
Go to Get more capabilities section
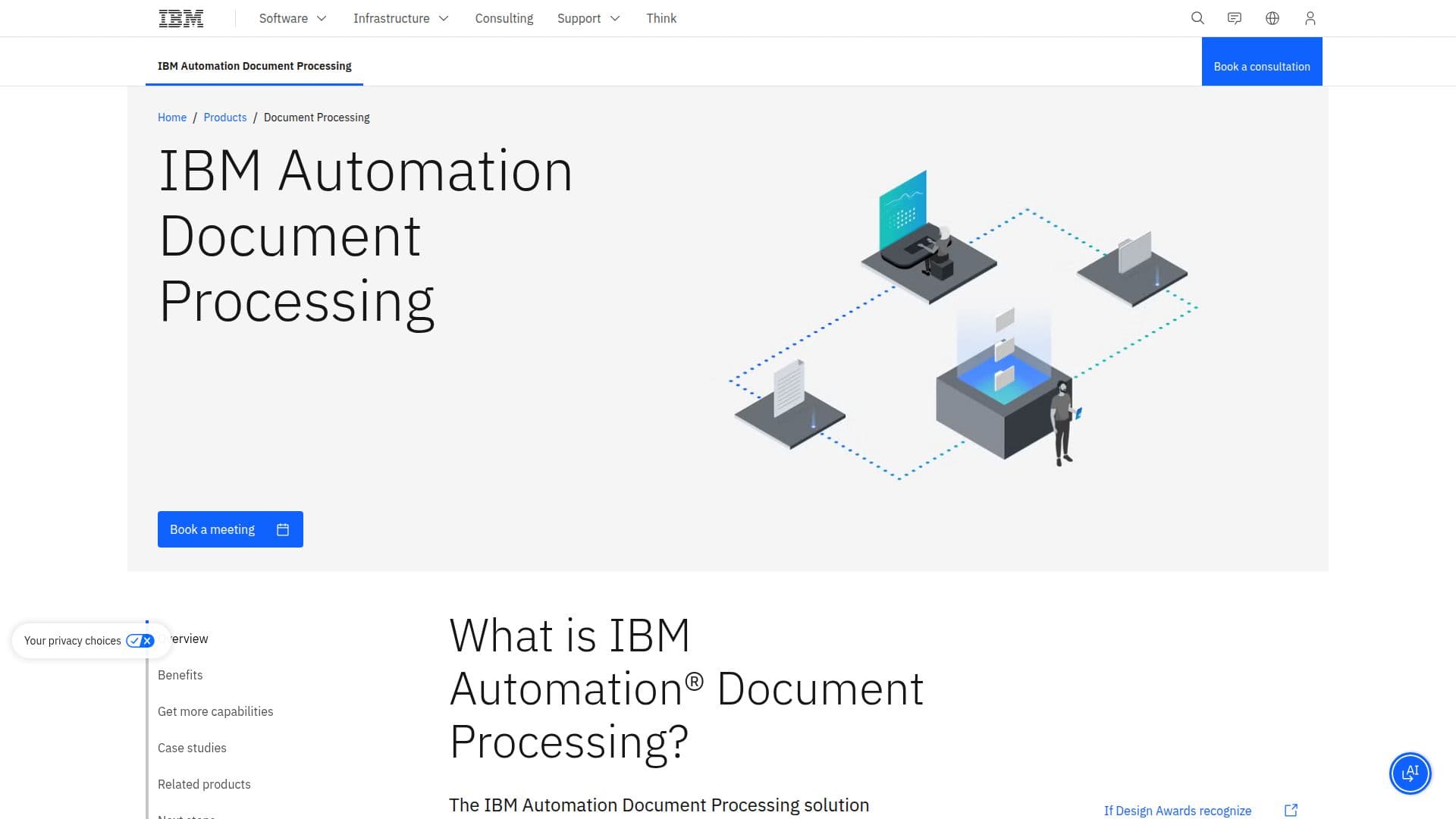pyautogui.click(x=215, y=711)
